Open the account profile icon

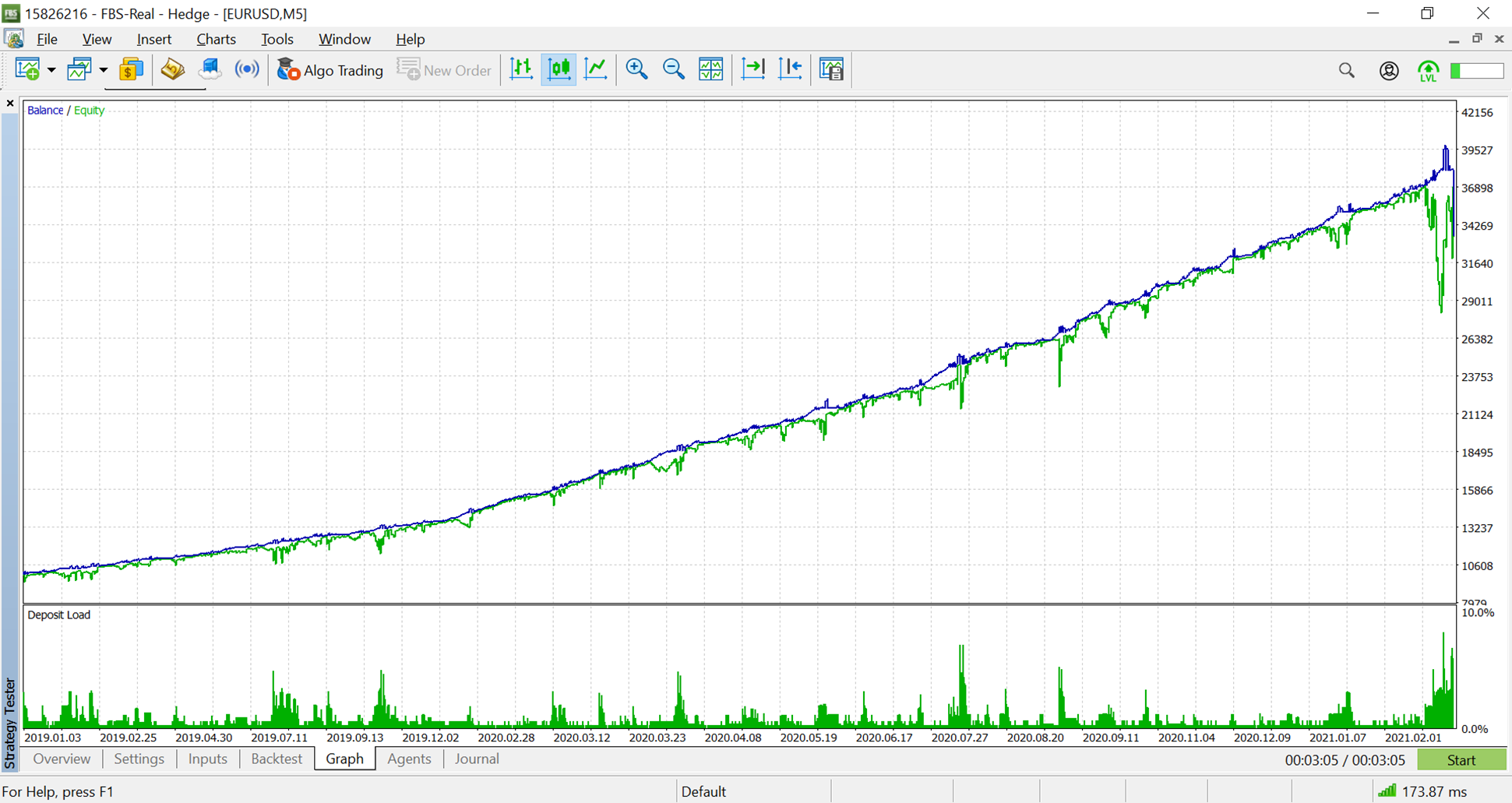pyautogui.click(x=1389, y=71)
